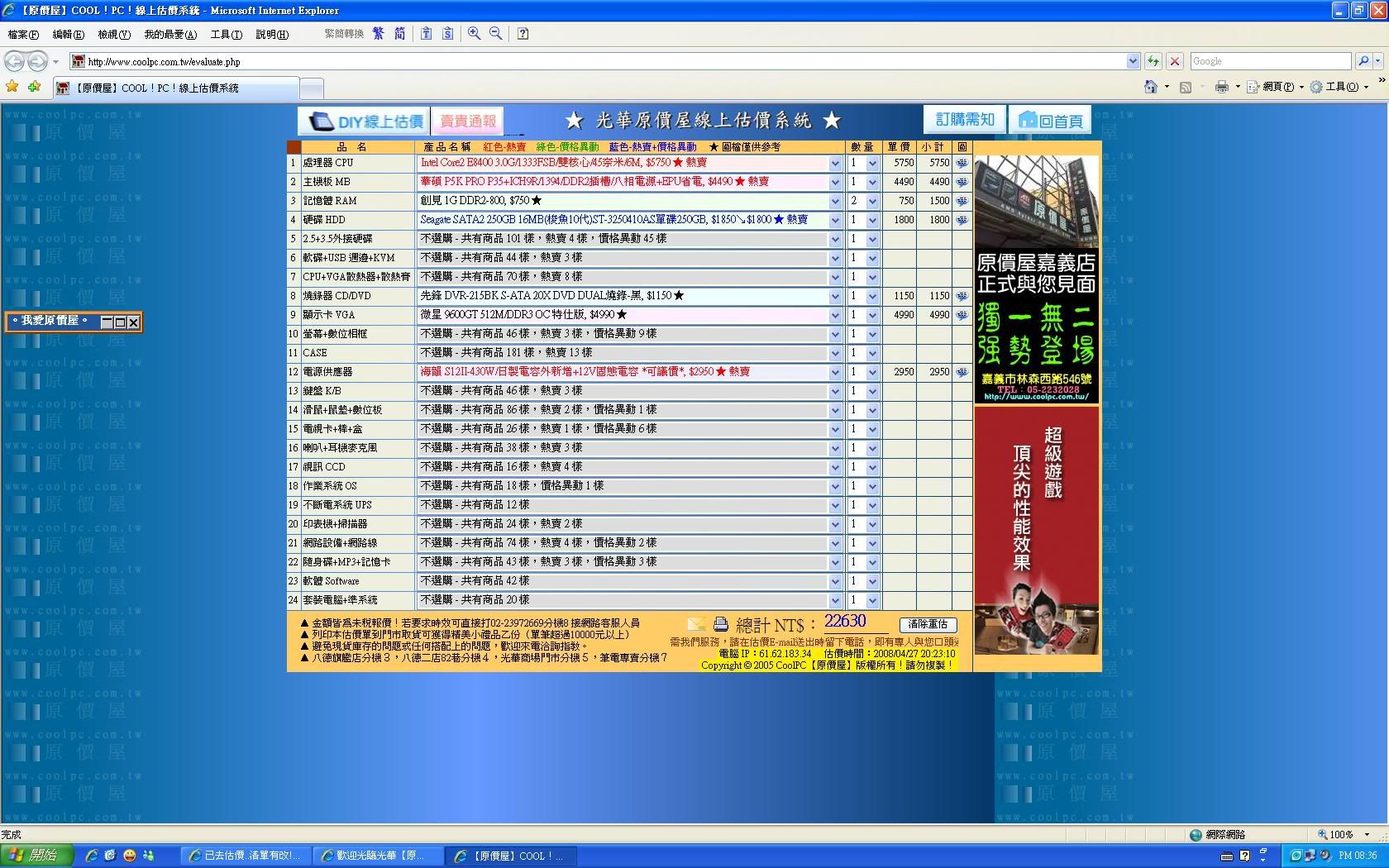Open the 檢視(V) menu

click(114, 35)
